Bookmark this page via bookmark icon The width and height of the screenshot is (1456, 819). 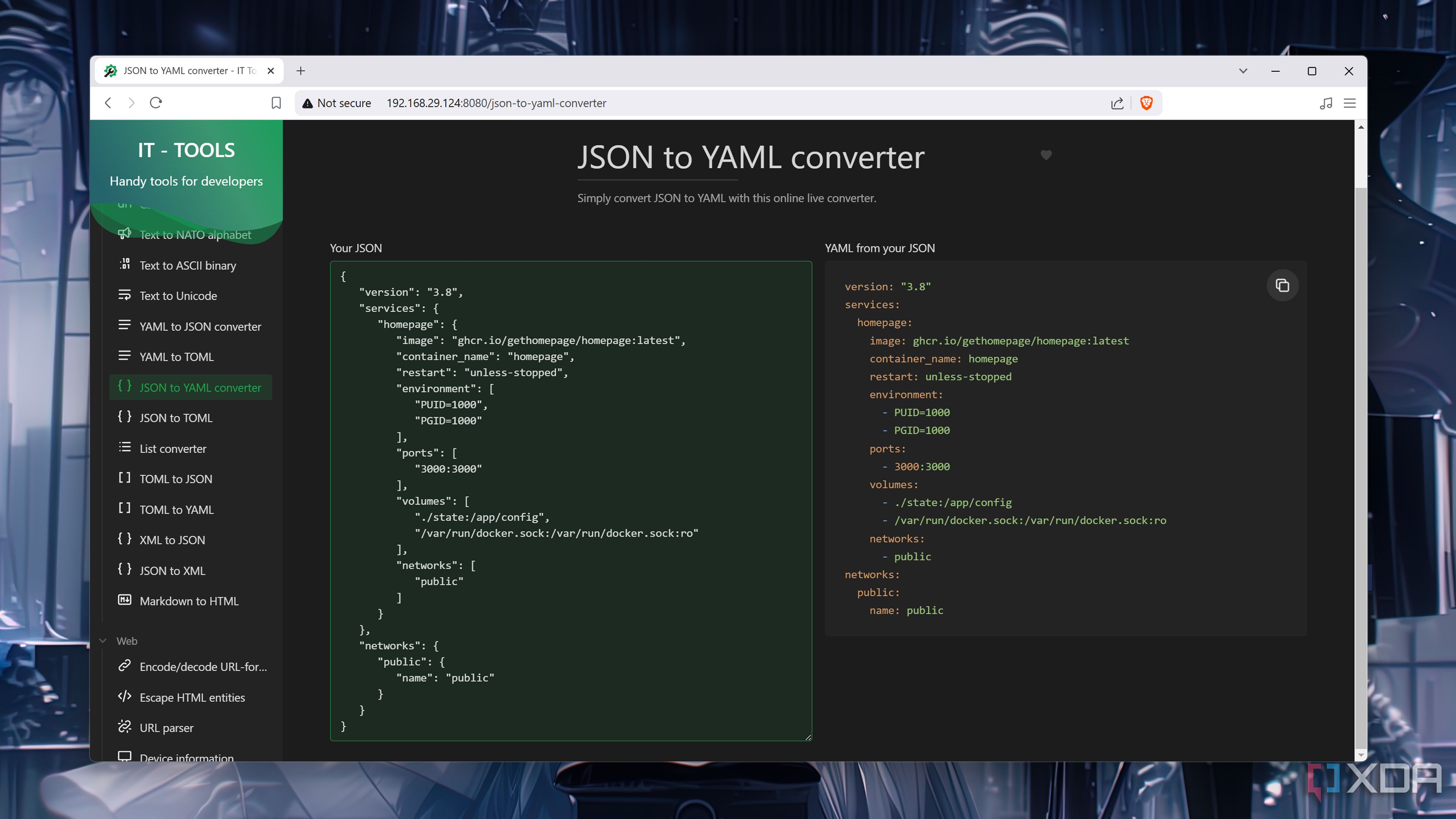[276, 103]
